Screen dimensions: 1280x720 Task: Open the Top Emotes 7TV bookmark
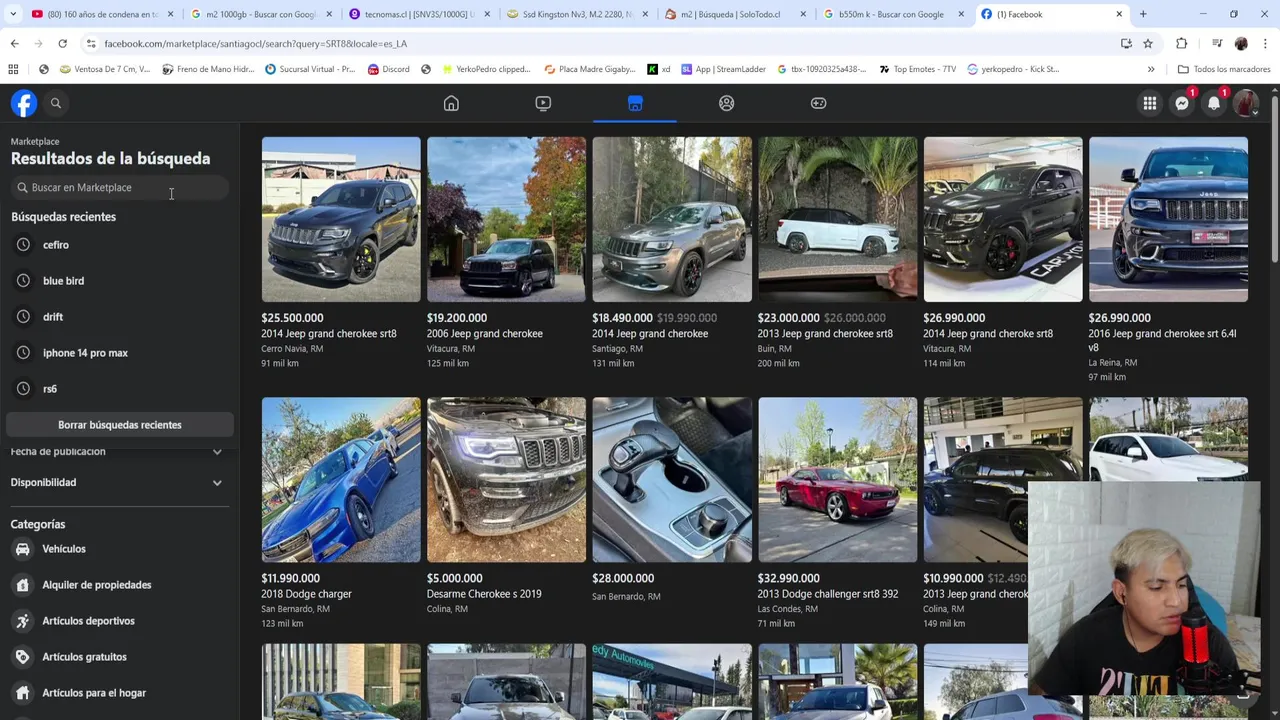[917, 69]
